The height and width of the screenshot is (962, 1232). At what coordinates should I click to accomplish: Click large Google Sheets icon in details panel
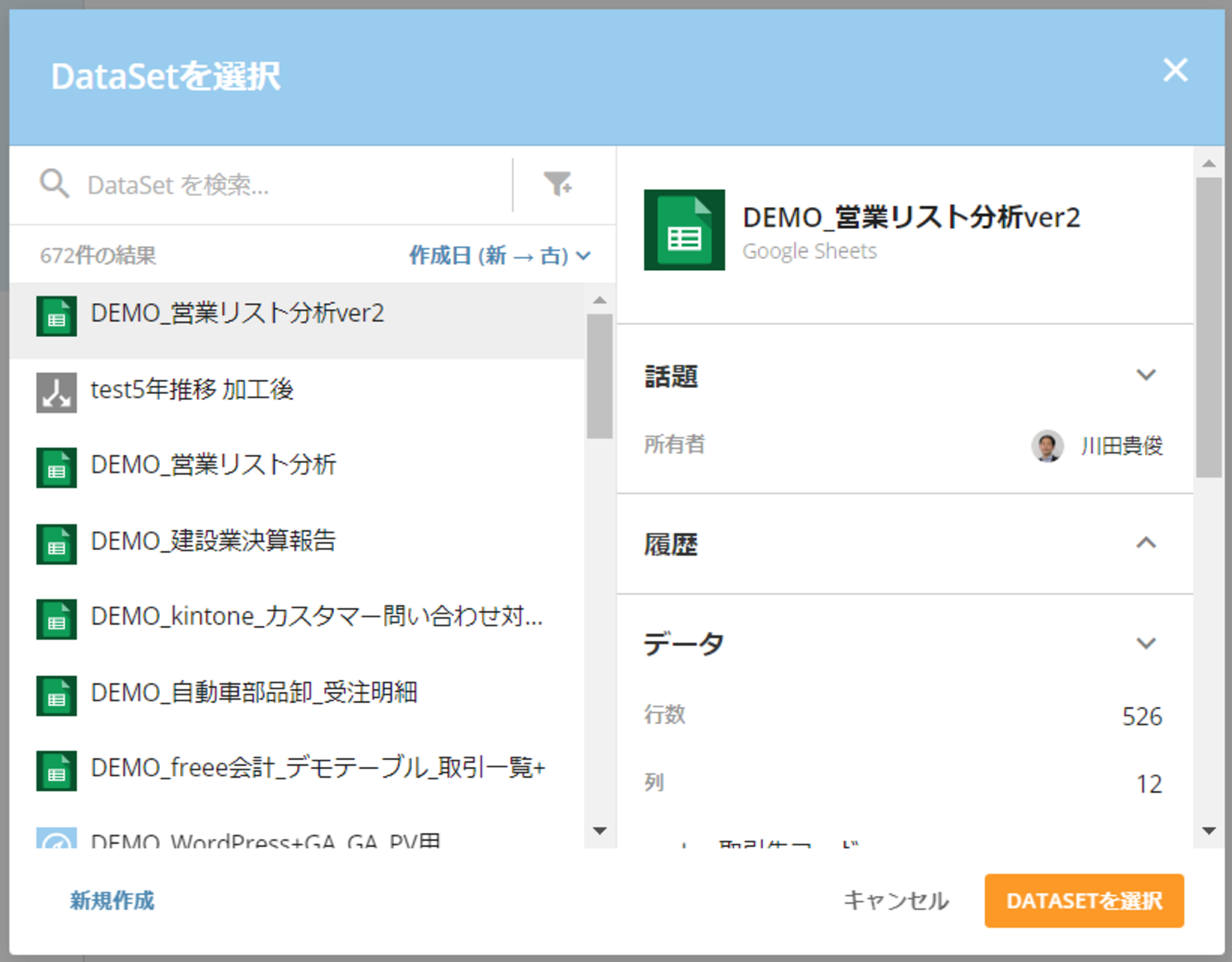[x=684, y=230]
